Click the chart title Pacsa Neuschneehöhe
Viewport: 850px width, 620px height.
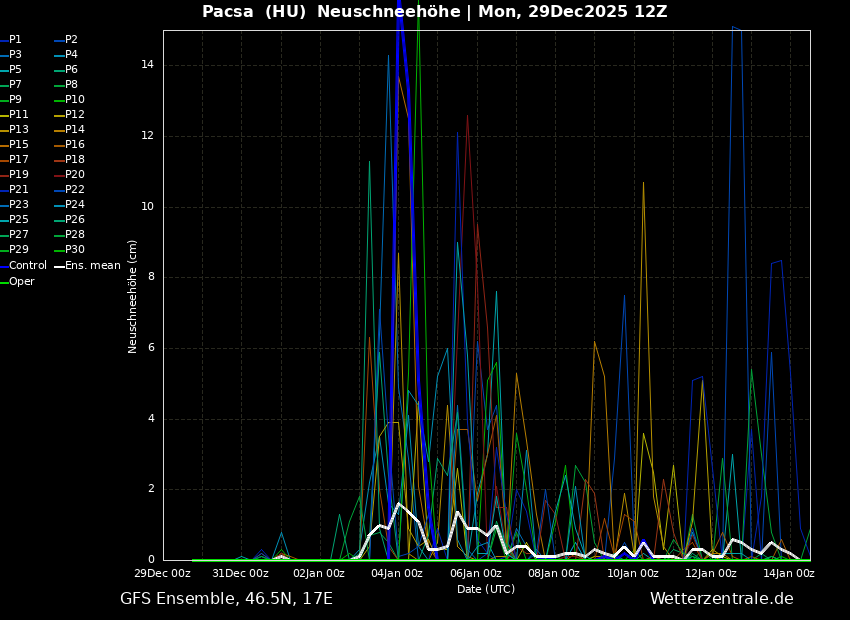[434, 12]
